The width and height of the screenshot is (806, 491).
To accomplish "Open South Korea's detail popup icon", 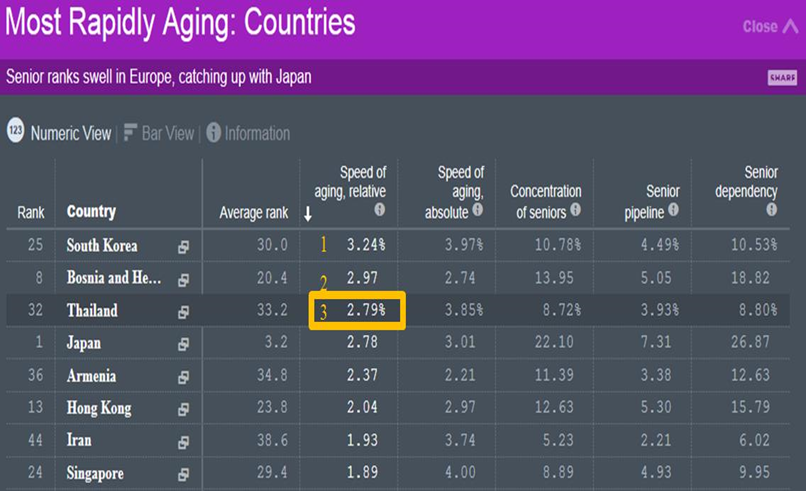I will pos(184,247).
